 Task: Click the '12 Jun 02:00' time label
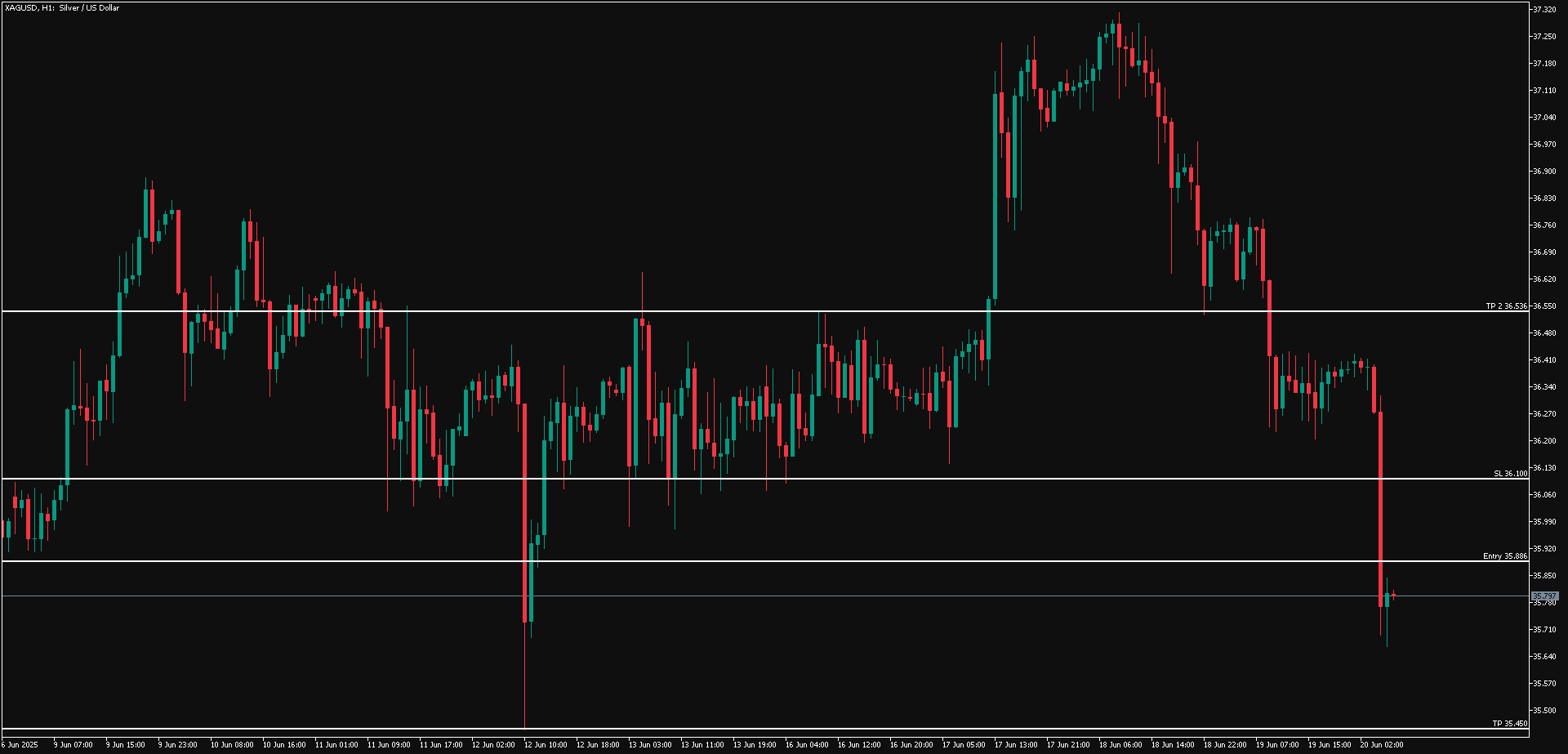(x=493, y=745)
